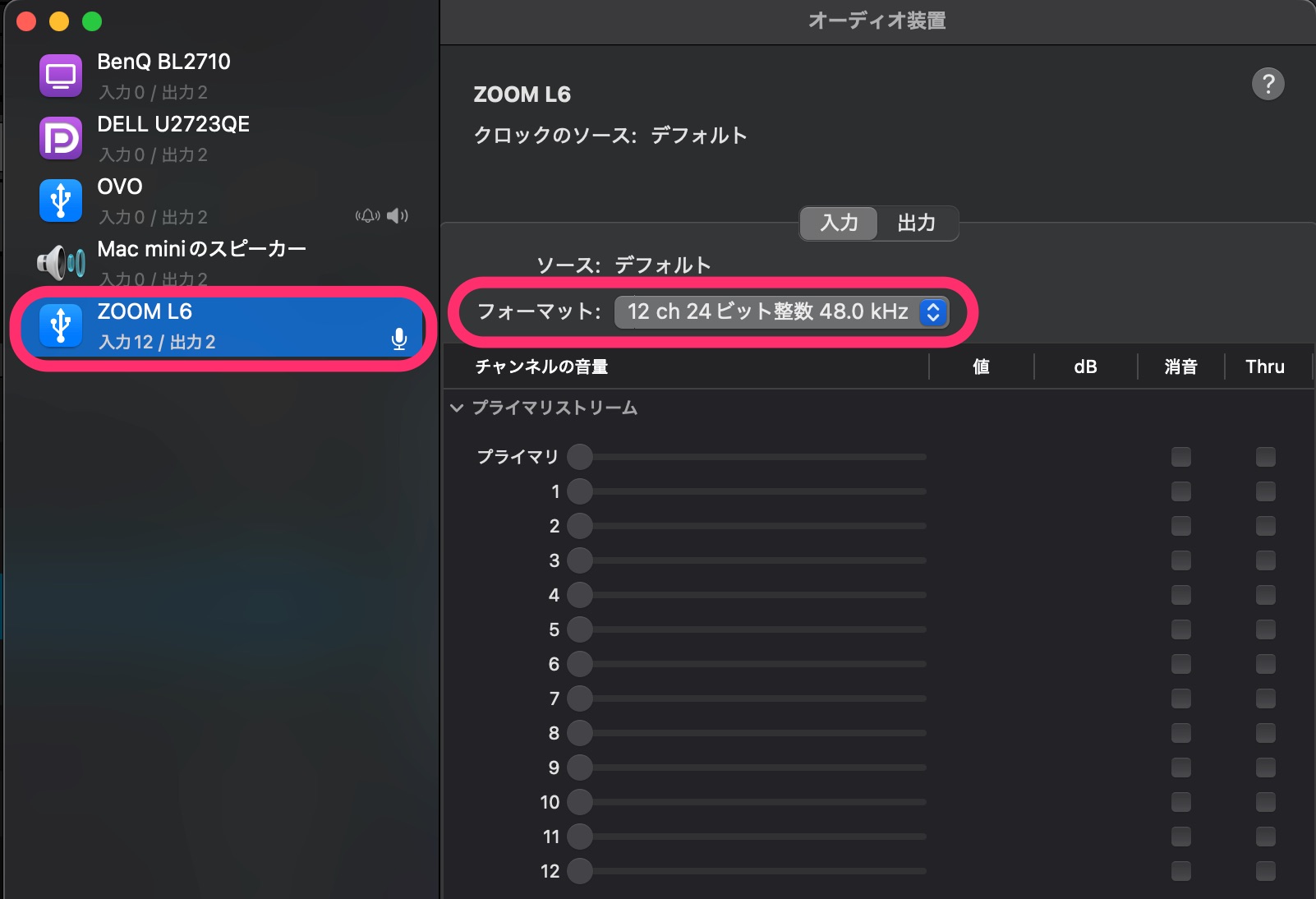Click the output speaker icon on OVO row

point(398,216)
